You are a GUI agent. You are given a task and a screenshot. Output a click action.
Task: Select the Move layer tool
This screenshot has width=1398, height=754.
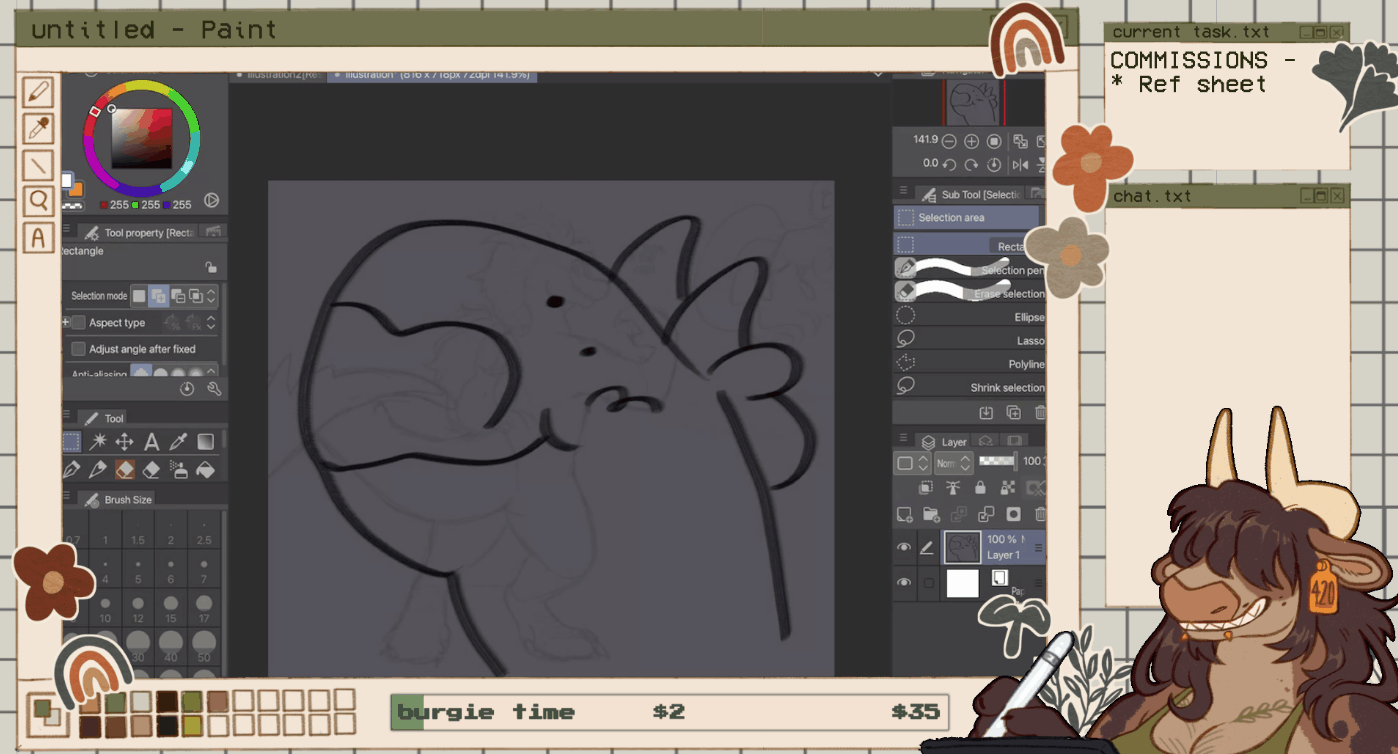pyautogui.click(x=124, y=442)
